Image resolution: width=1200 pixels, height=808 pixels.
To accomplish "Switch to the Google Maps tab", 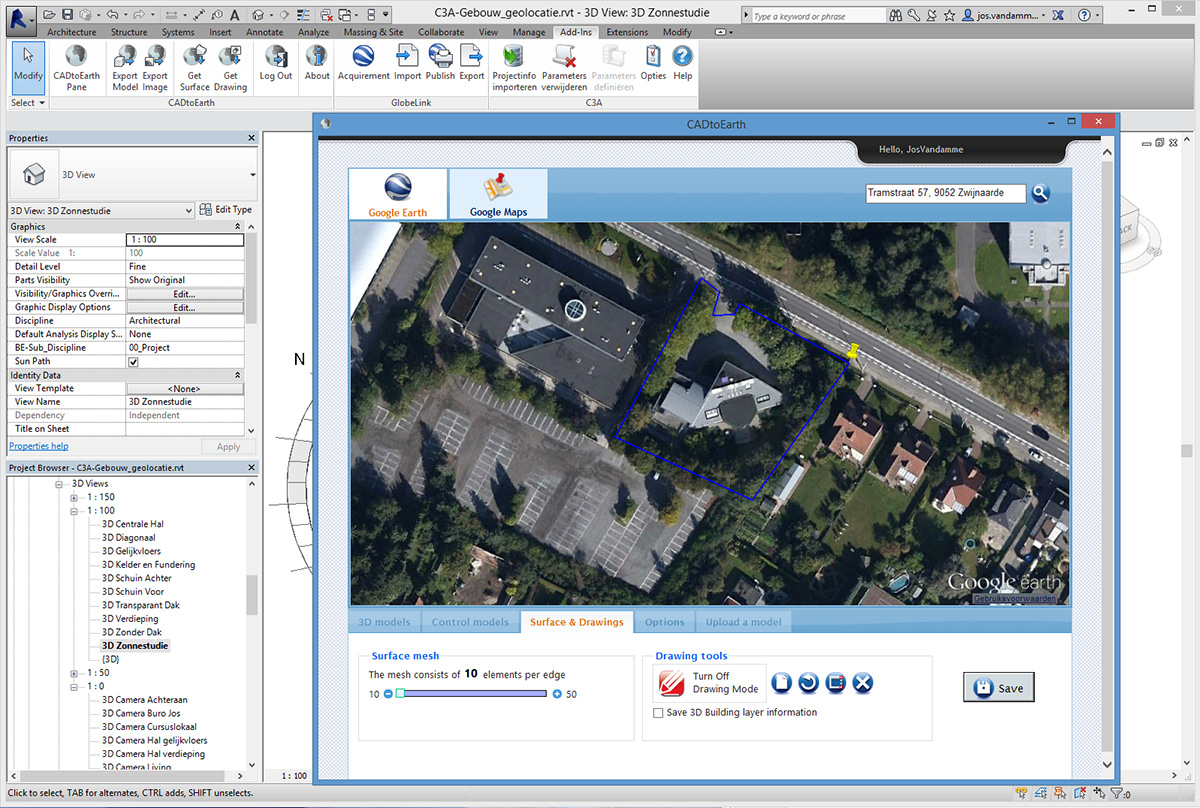I will 498,194.
